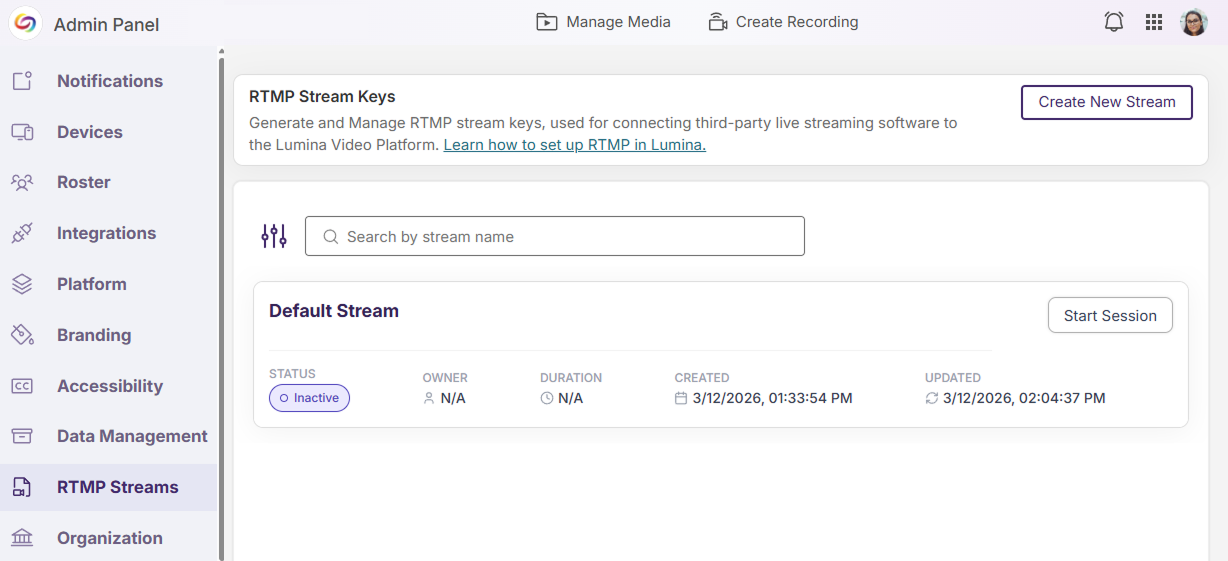Viewport: 1228px width, 561px height.
Task: Open the stream filter sliders icon
Action: click(274, 236)
